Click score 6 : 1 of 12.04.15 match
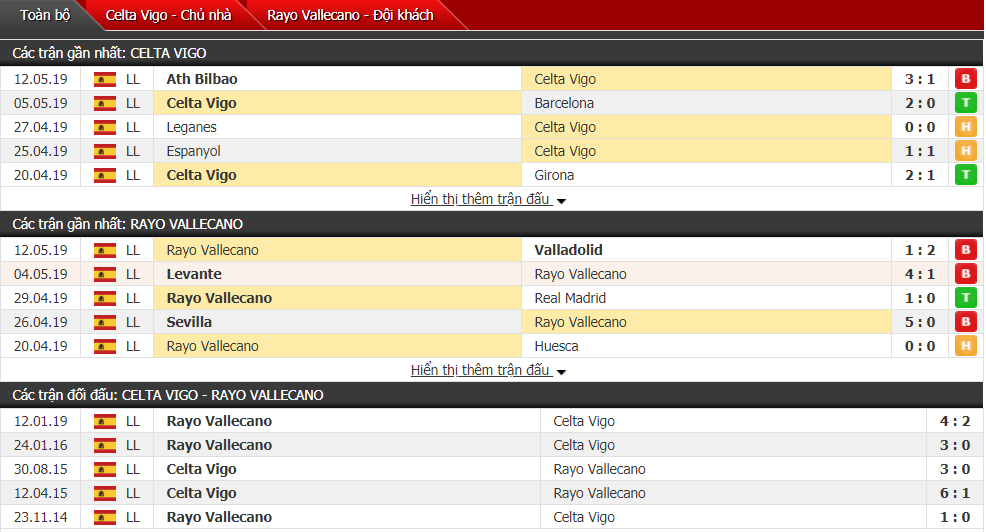This screenshot has height=532, width=986. point(955,493)
